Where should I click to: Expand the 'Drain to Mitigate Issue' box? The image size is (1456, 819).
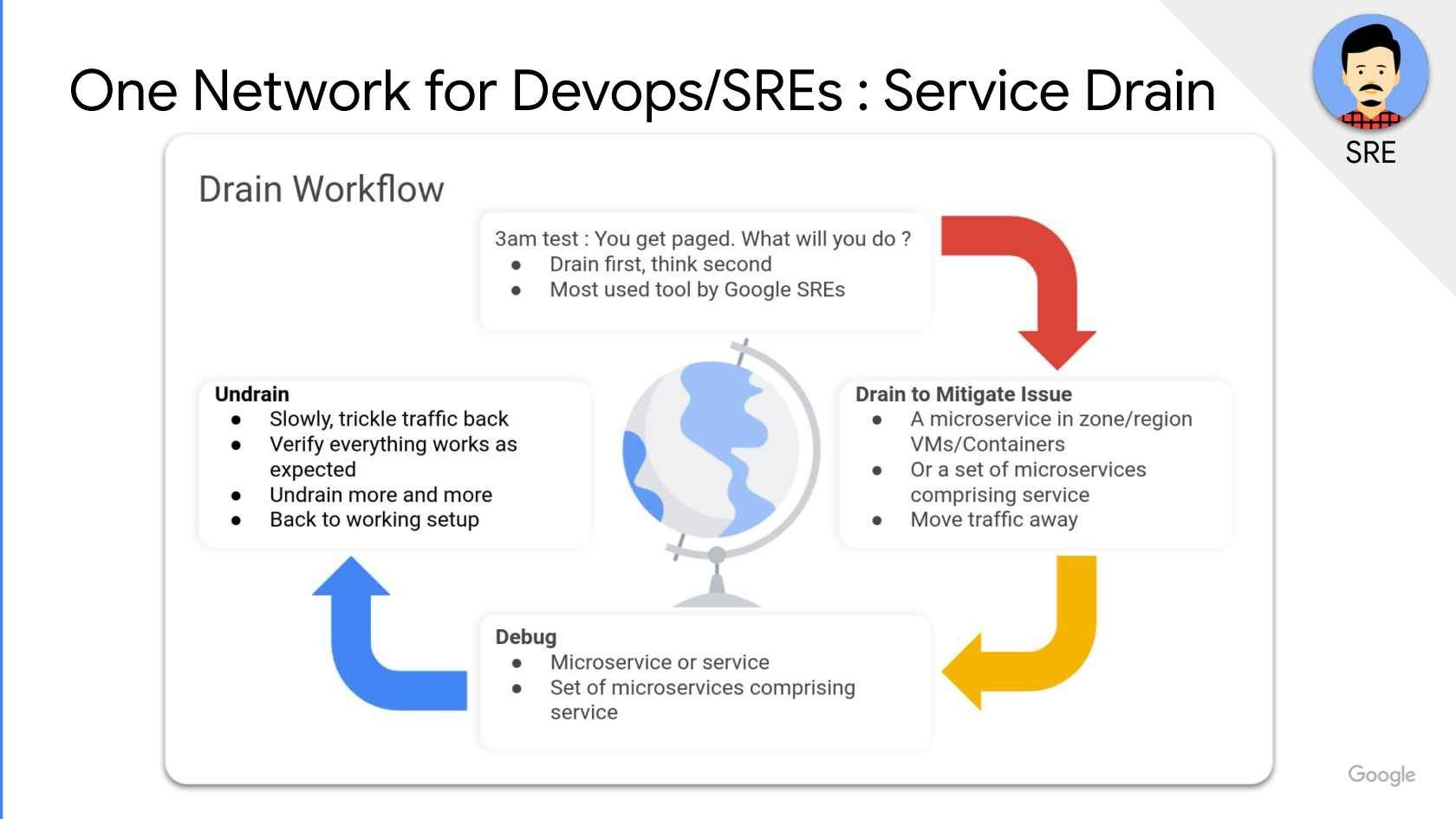1036,464
